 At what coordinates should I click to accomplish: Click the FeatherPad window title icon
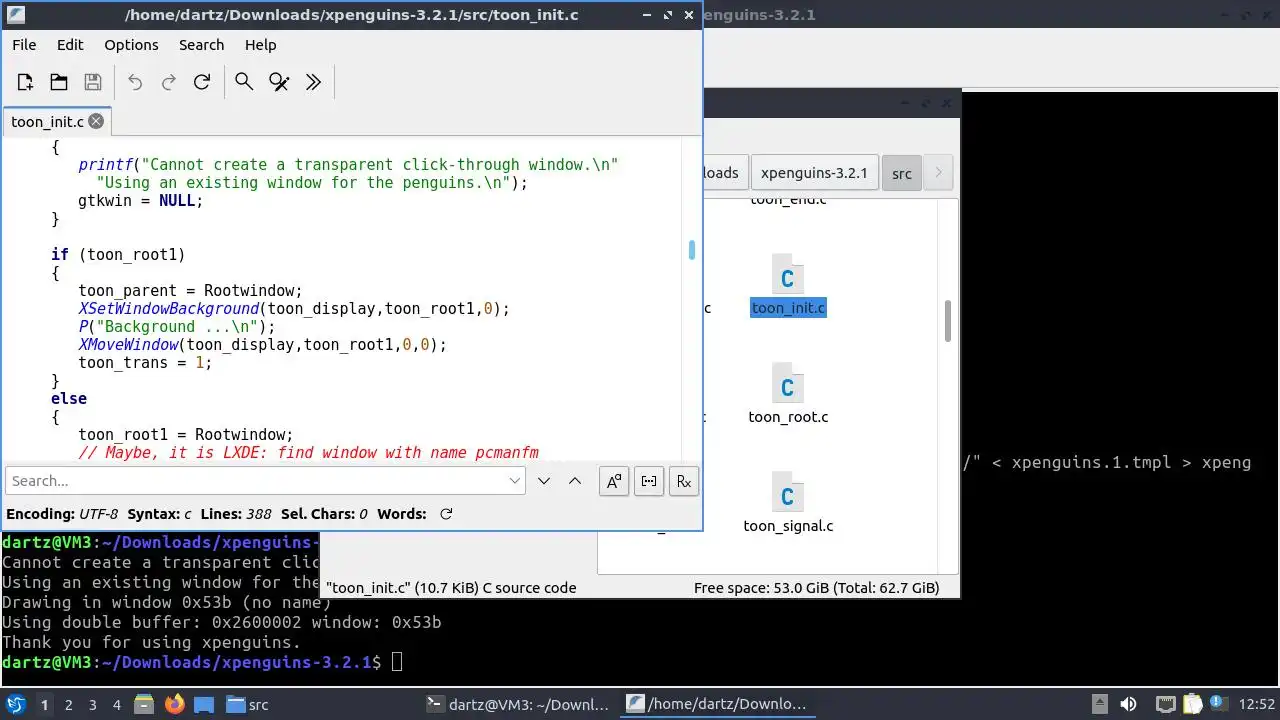pos(15,15)
